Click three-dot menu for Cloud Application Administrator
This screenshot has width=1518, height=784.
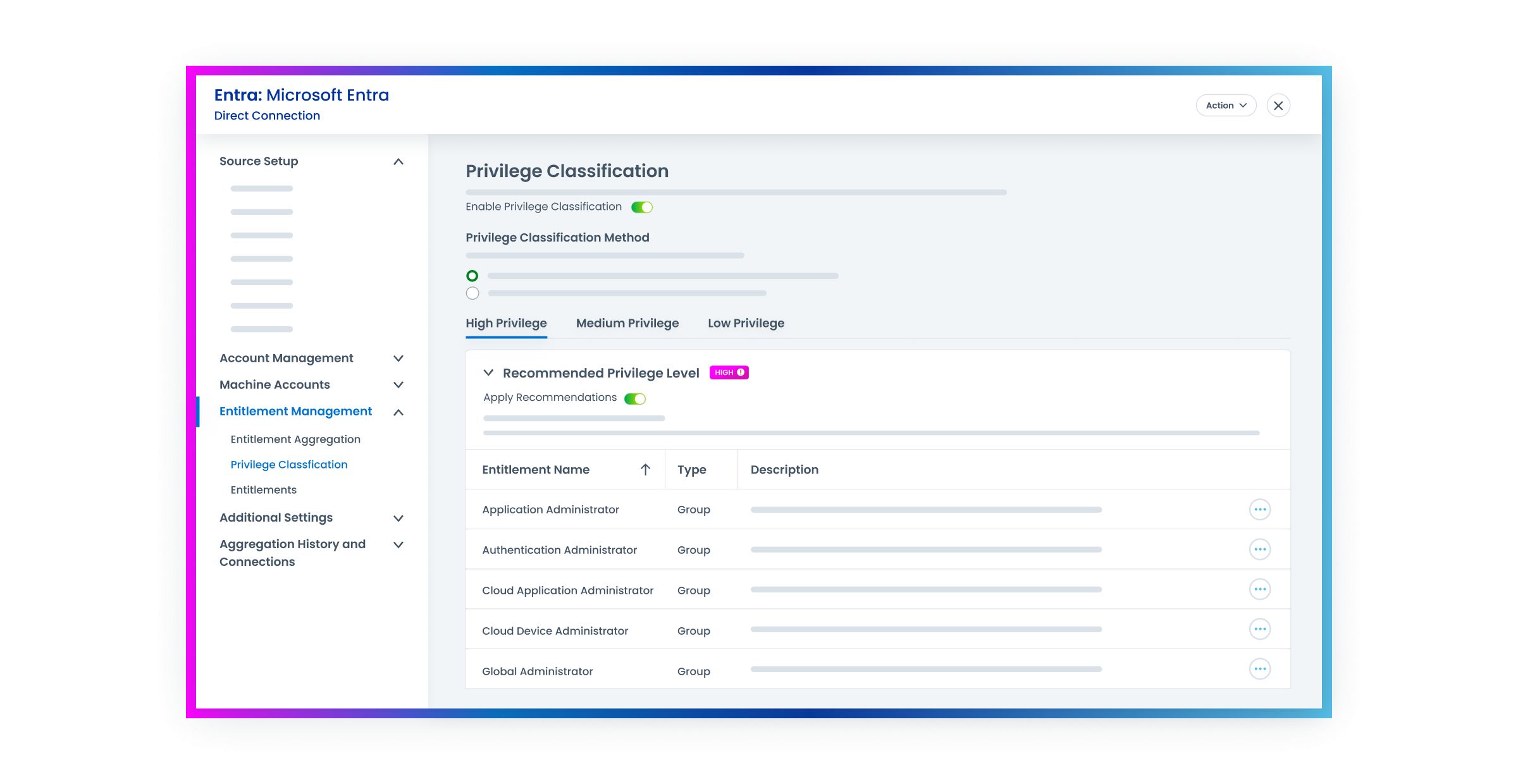pyautogui.click(x=1259, y=589)
